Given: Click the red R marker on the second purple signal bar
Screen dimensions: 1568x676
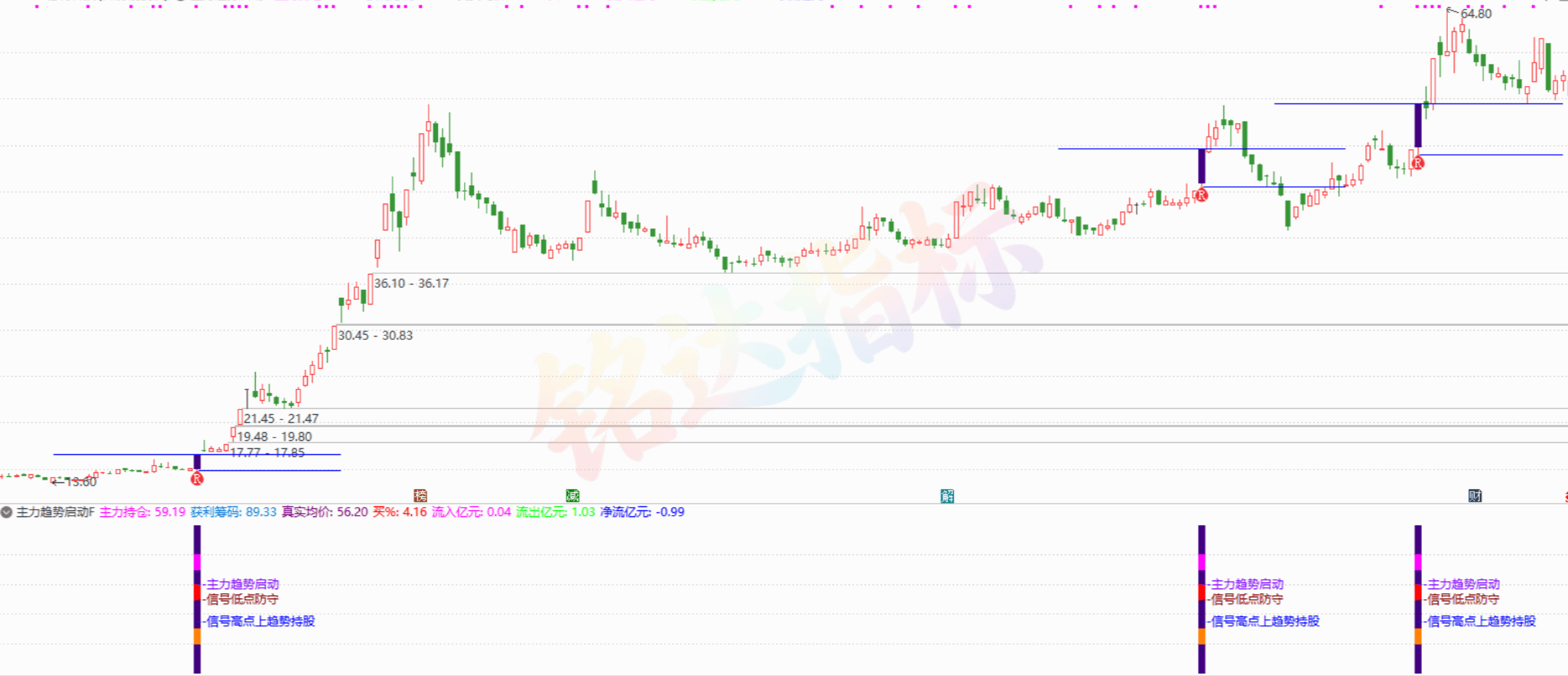Looking at the screenshot, I should point(1202,195).
